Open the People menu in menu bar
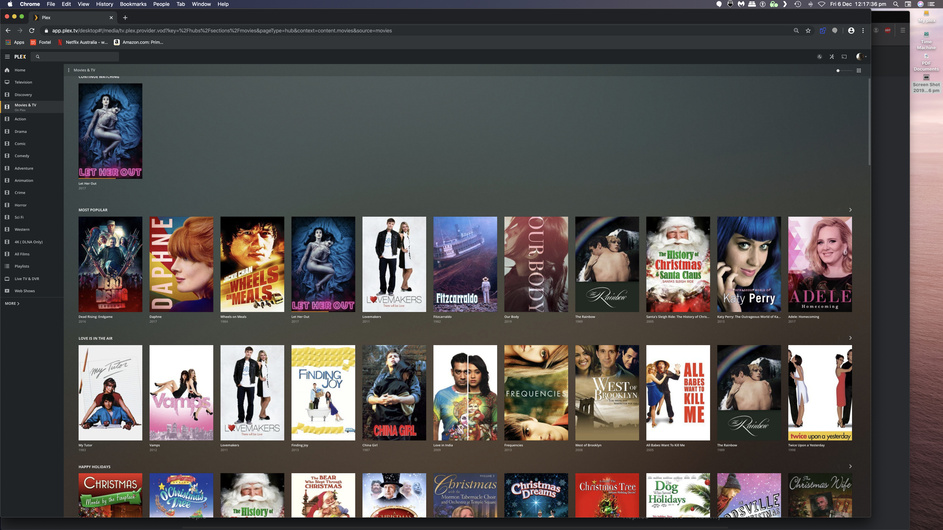This screenshot has width=943, height=530. (x=161, y=4)
